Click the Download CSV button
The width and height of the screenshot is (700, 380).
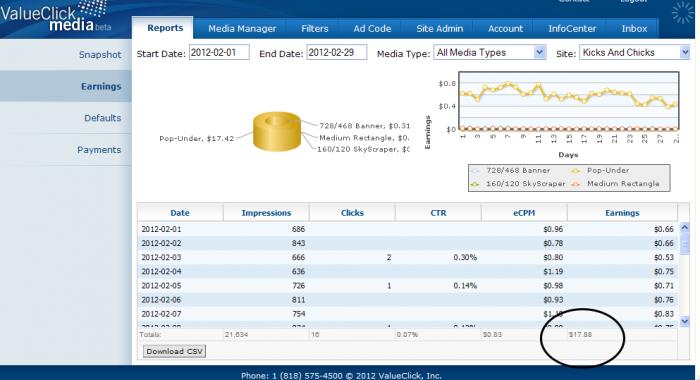coord(174,351)
